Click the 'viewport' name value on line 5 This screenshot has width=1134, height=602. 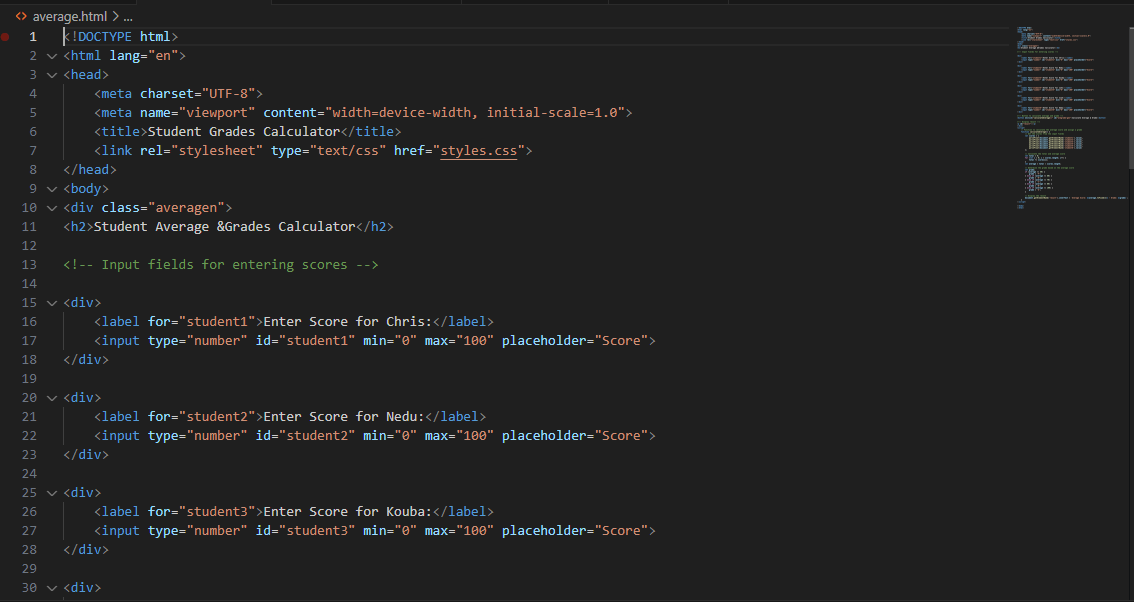click(x=217, y=113)
